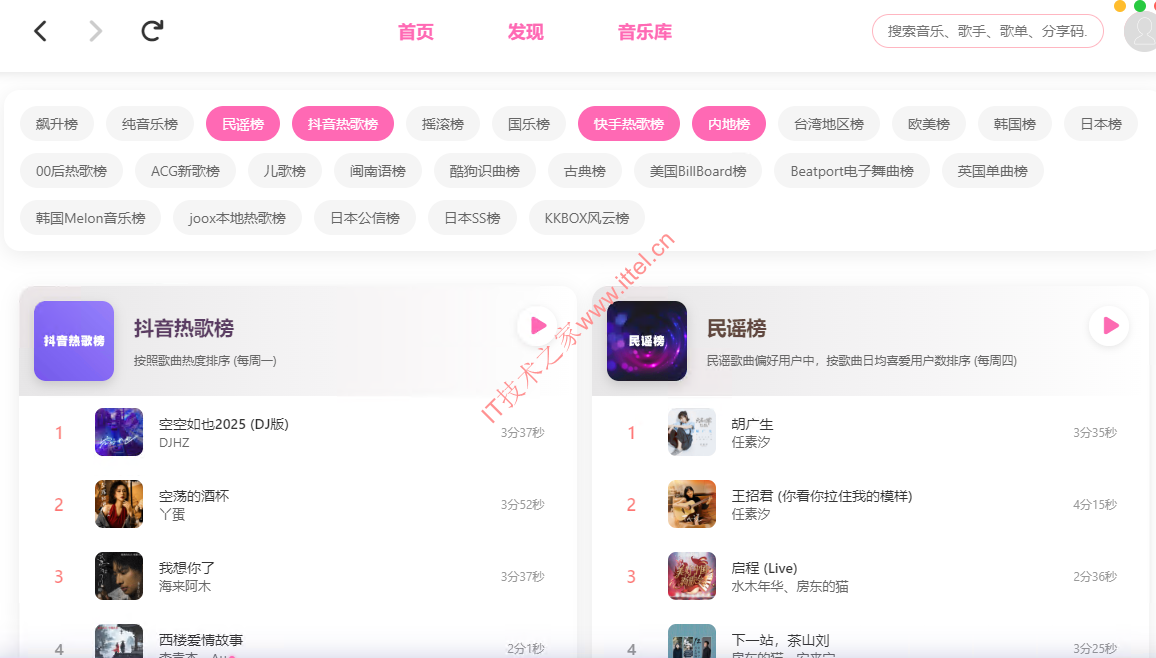This screenshot has width=1156, height=658.
Task: Toggle the 酷狗识曲榜 chip
Action: 485,171
